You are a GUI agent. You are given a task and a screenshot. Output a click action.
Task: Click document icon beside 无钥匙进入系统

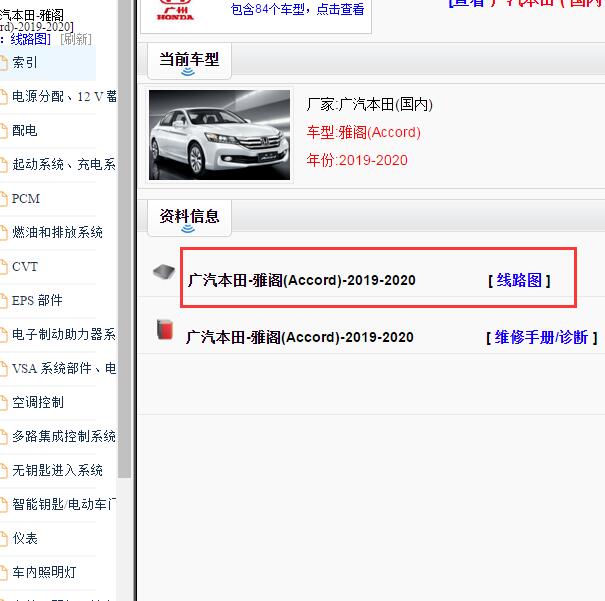[3, 470]
